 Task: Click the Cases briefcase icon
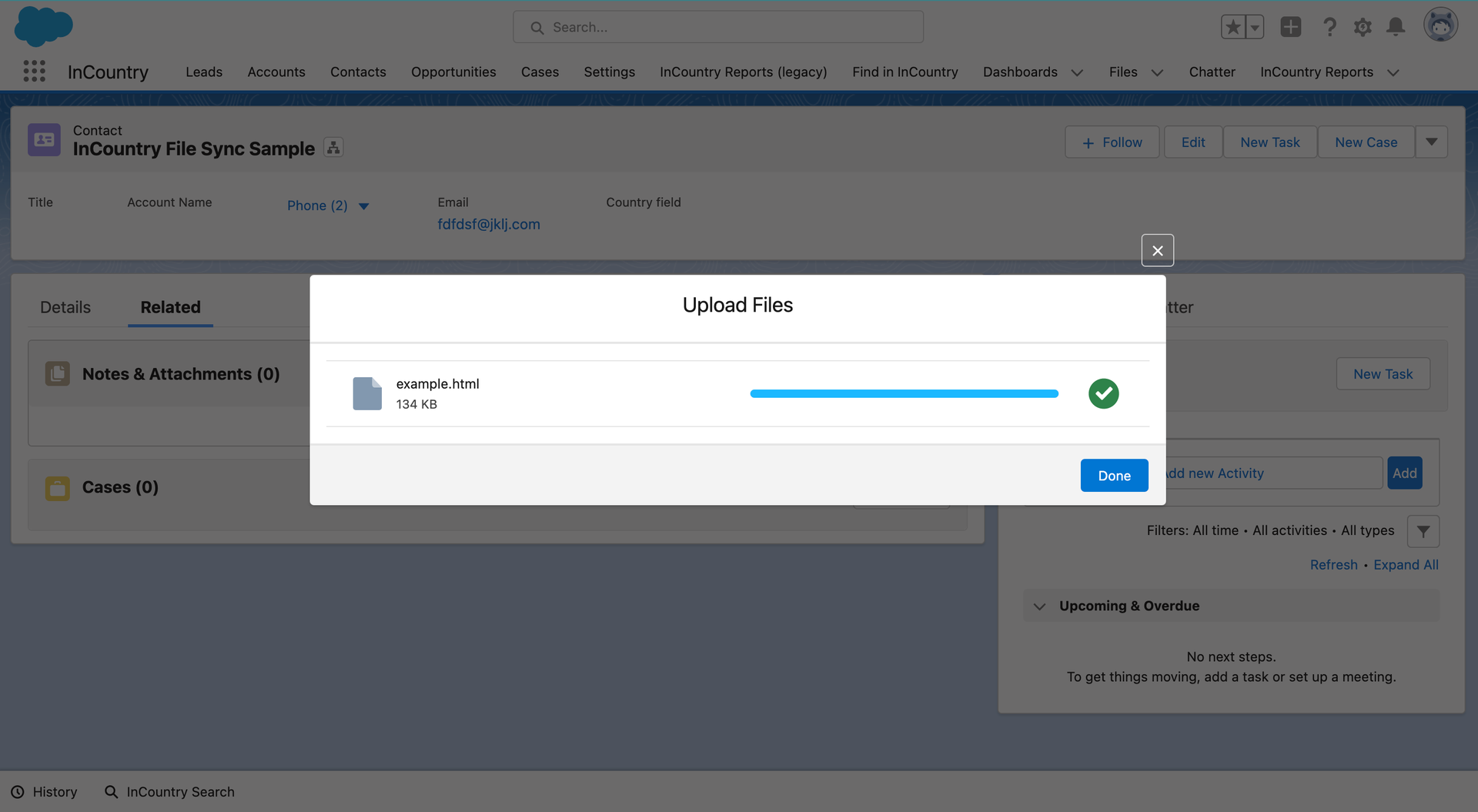point(58,488)
